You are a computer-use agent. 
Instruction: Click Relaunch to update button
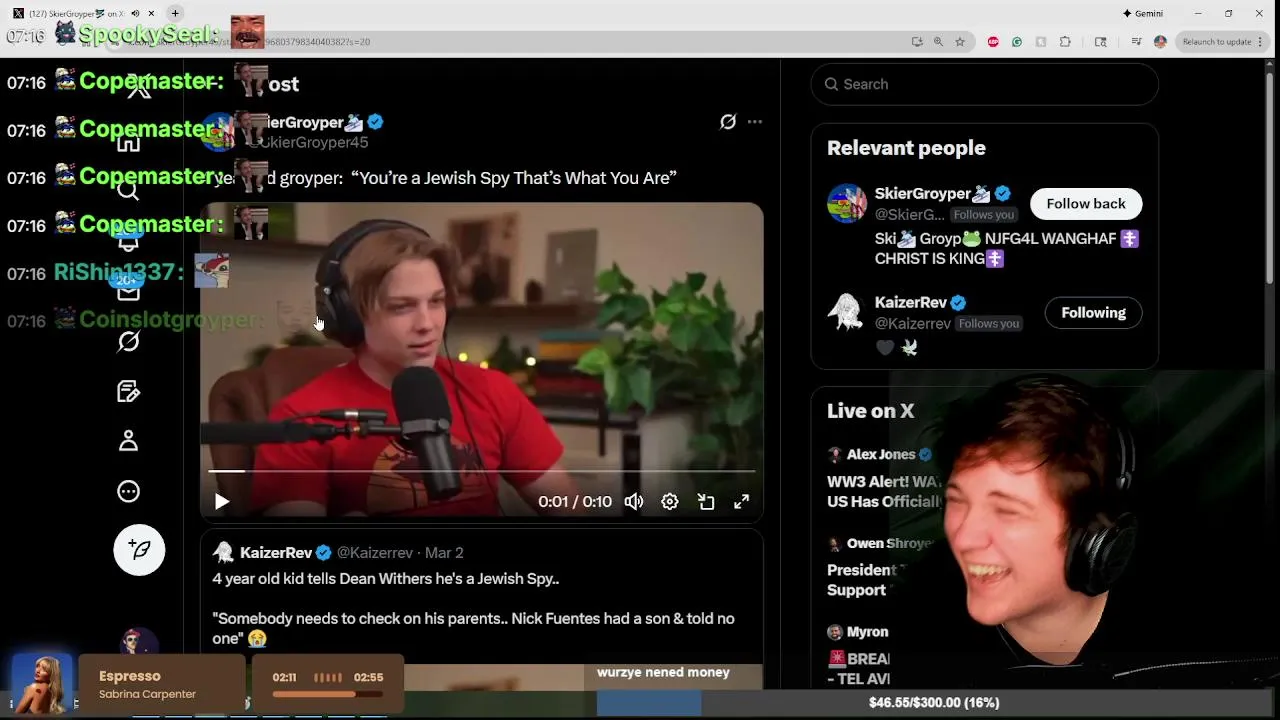1216,42
